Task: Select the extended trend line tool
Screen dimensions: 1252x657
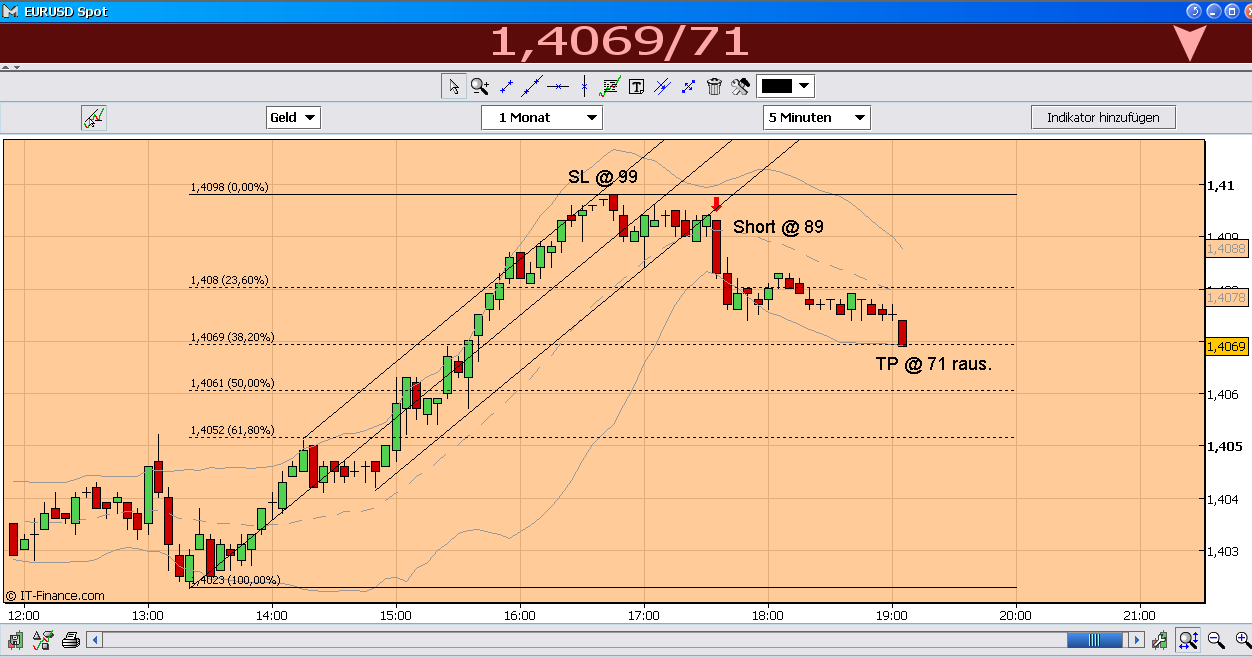Action: point(532,86)
